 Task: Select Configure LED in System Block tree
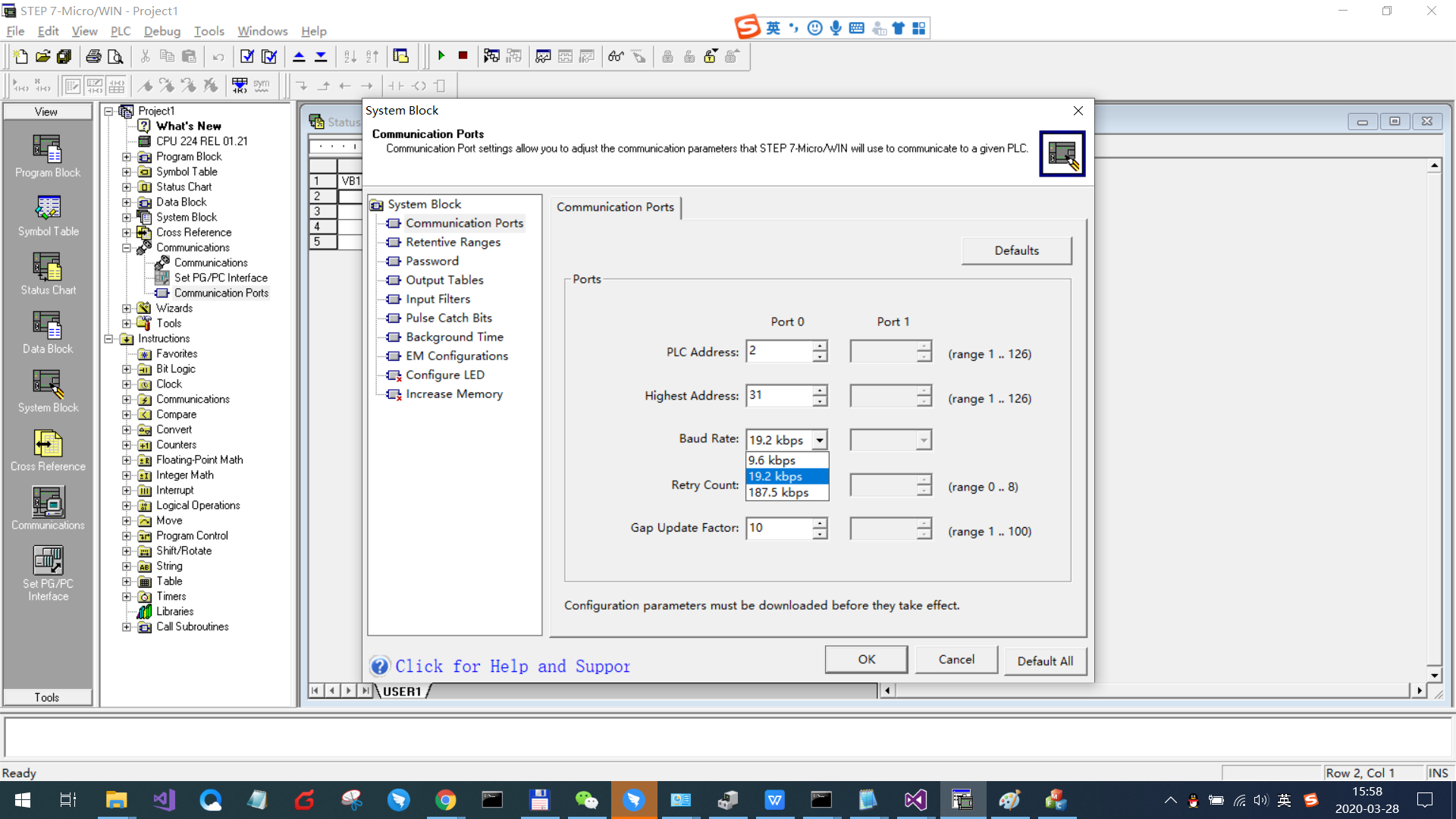(444, 375)
